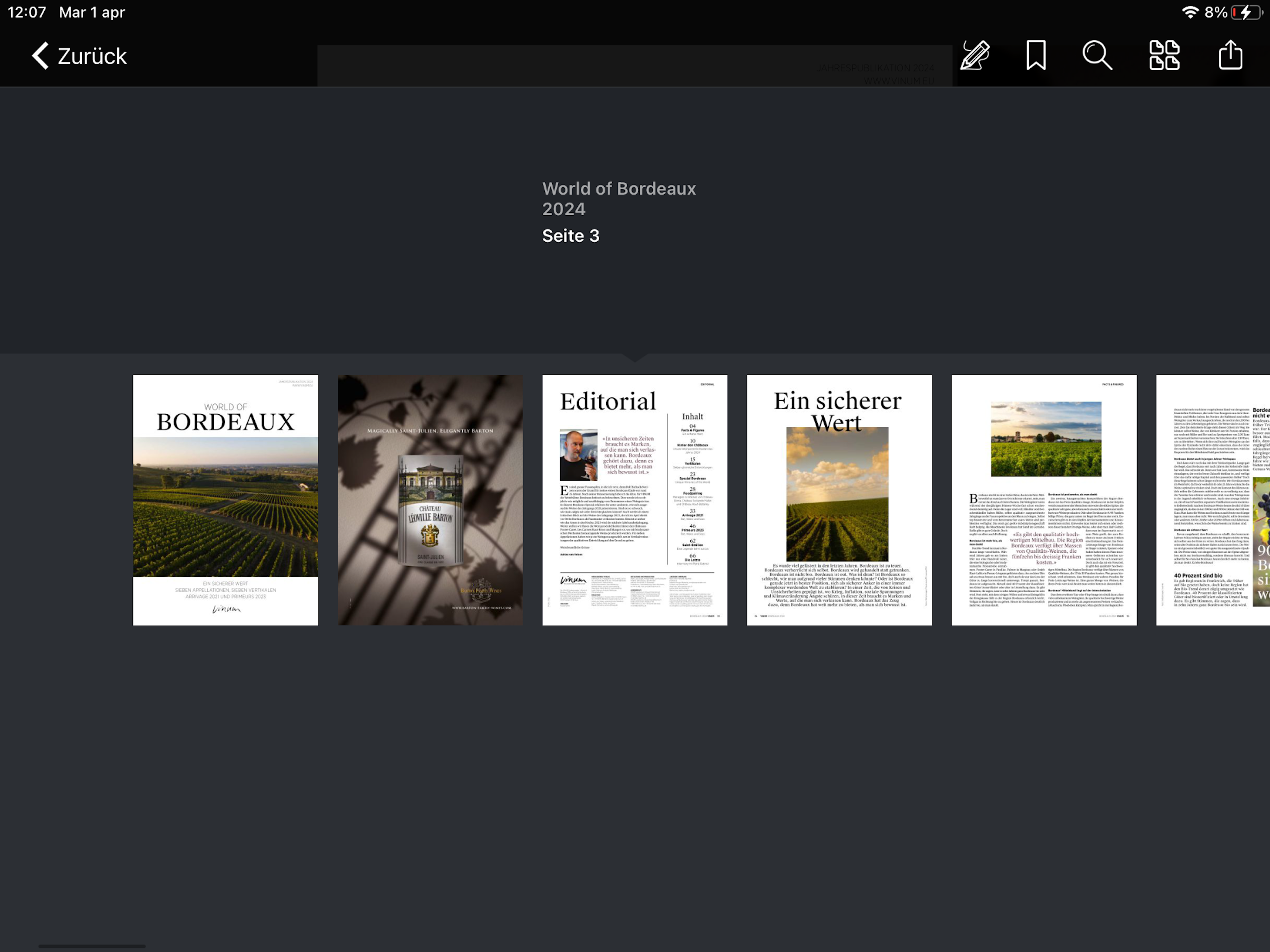The width and height of the screenshot is (1270, 952).
Task: Tap the Wi-Fi status icon
Action: 1190,13
